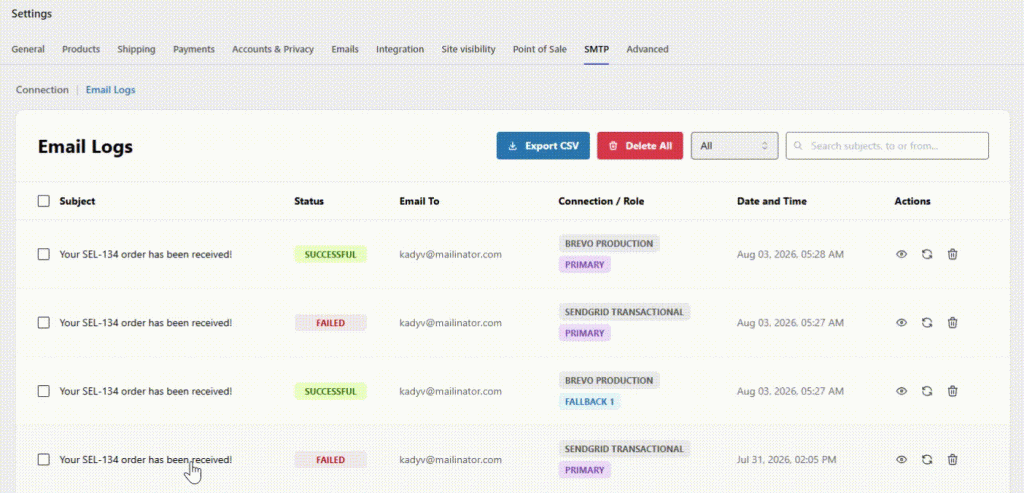The image size is (1024, 493).
Task: Open the Advanced tab
Action: (647, 49)
